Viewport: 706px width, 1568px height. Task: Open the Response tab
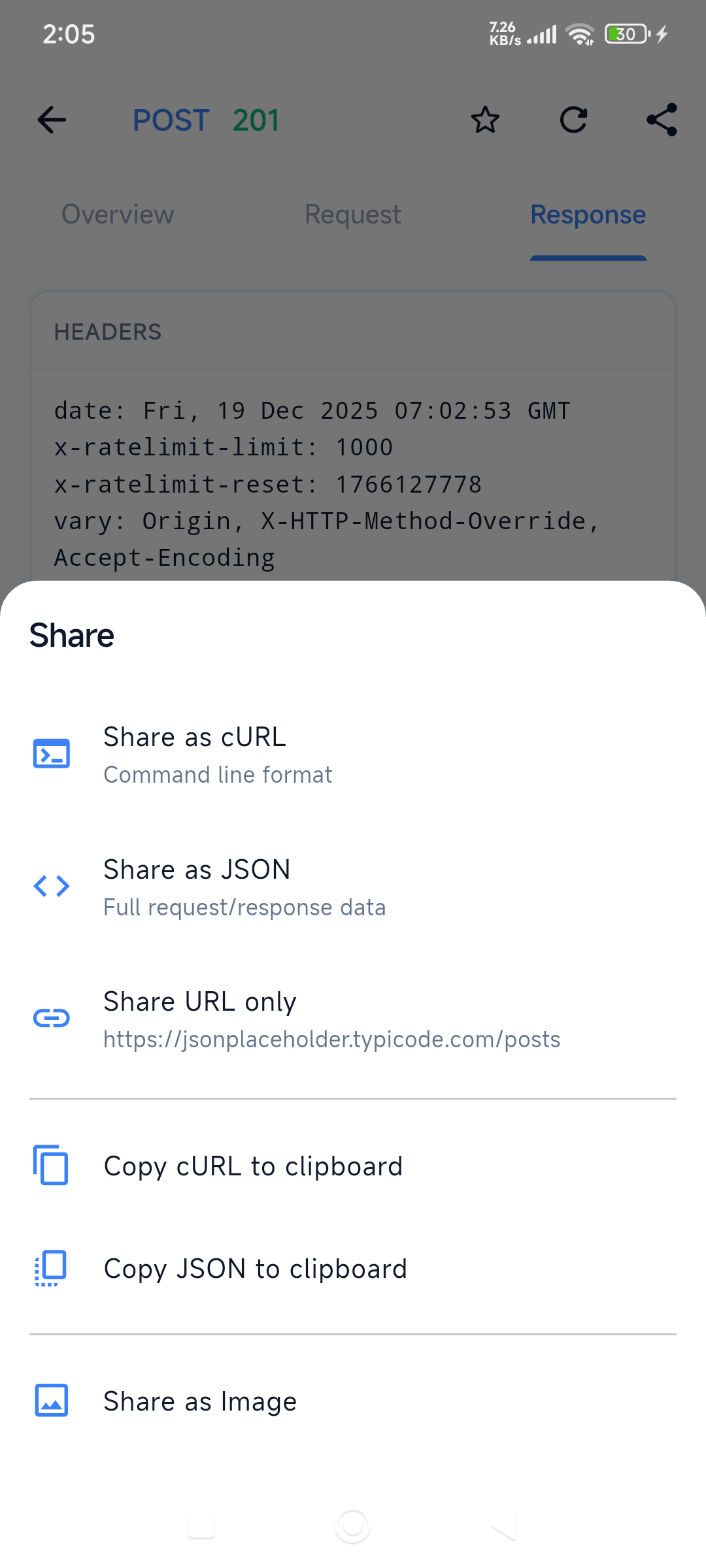(587, 214)
